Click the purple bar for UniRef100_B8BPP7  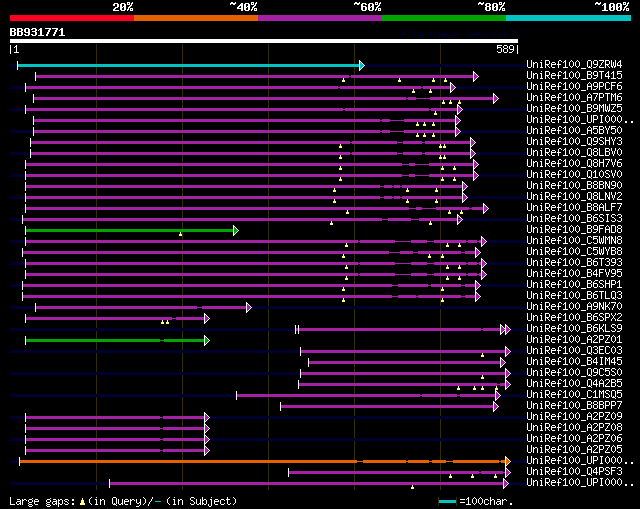click(387, 407)
